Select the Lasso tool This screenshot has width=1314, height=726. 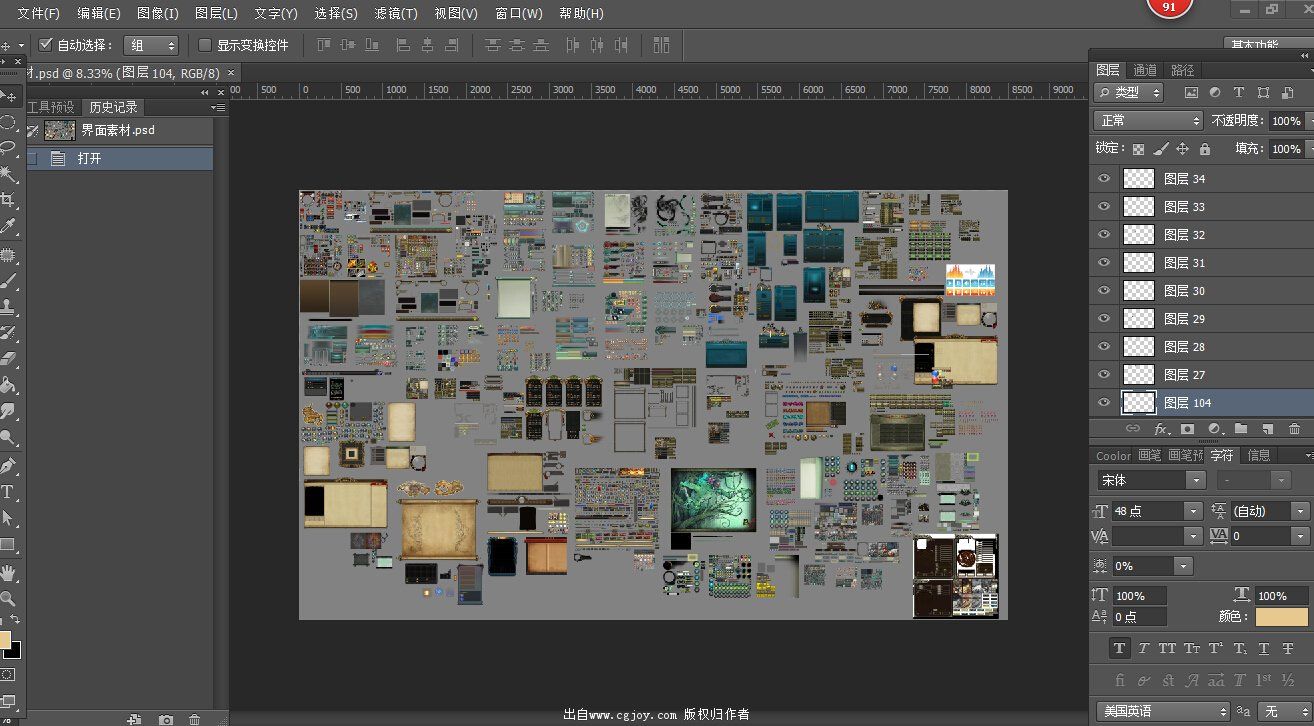[x=8, y=148]
